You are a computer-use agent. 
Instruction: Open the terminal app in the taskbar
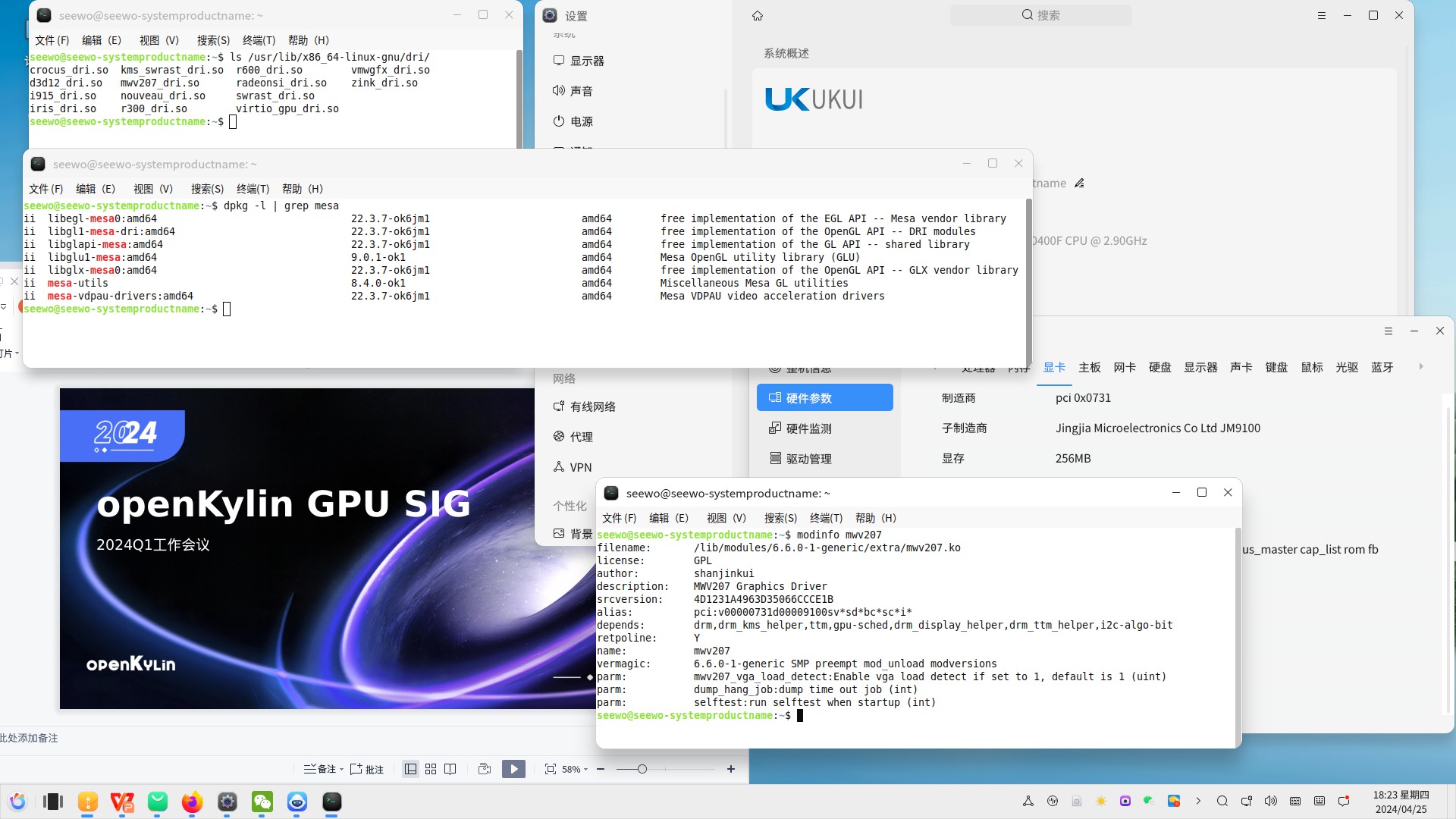[332, 802]
